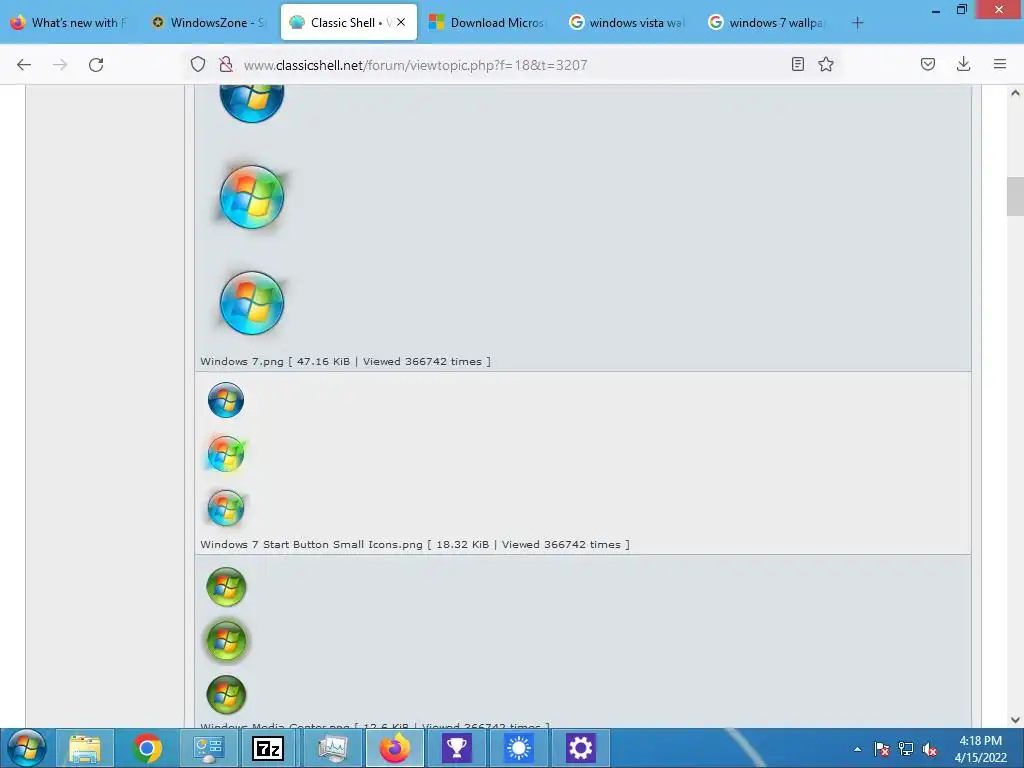Click the page scrollbar thumb
The height and width of the screenshot is (768, 1024).
(1015, 197)
